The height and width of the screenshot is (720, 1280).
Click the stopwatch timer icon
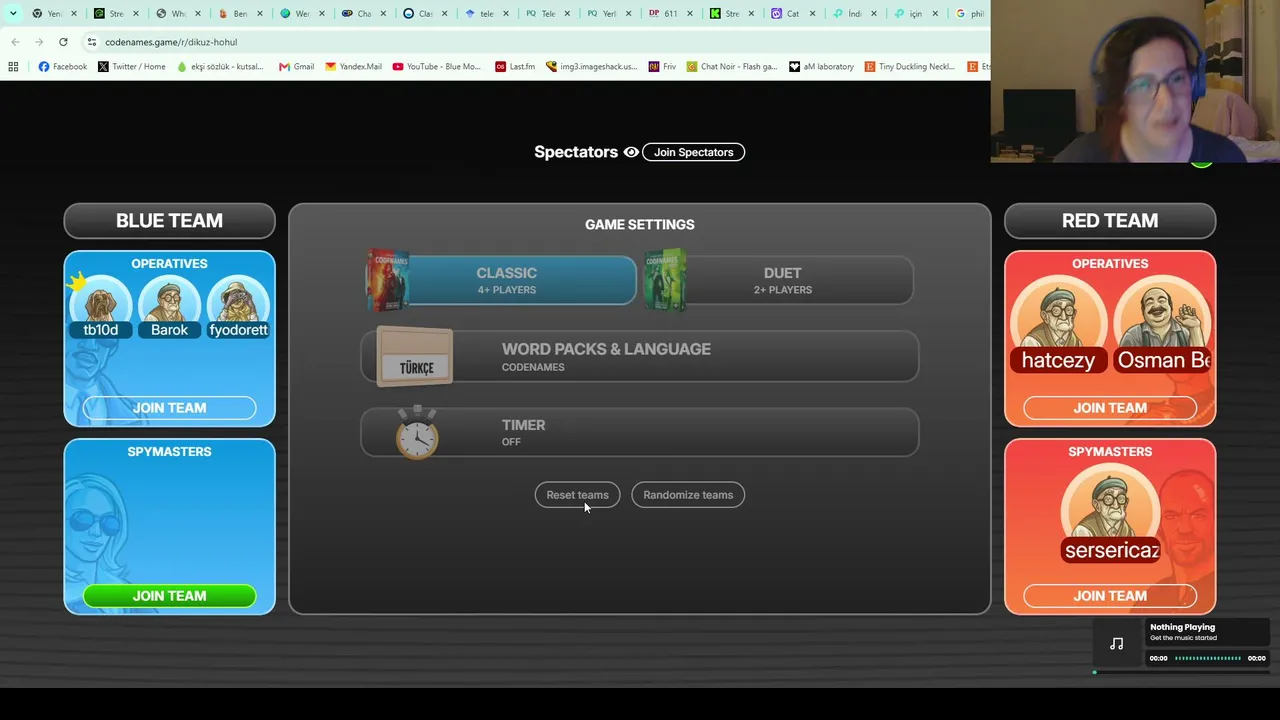[x=417, y=432]
